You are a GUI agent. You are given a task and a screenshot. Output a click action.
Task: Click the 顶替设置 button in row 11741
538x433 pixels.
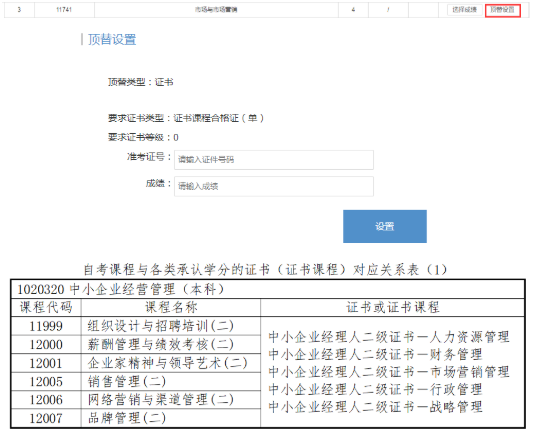point(503,10)
